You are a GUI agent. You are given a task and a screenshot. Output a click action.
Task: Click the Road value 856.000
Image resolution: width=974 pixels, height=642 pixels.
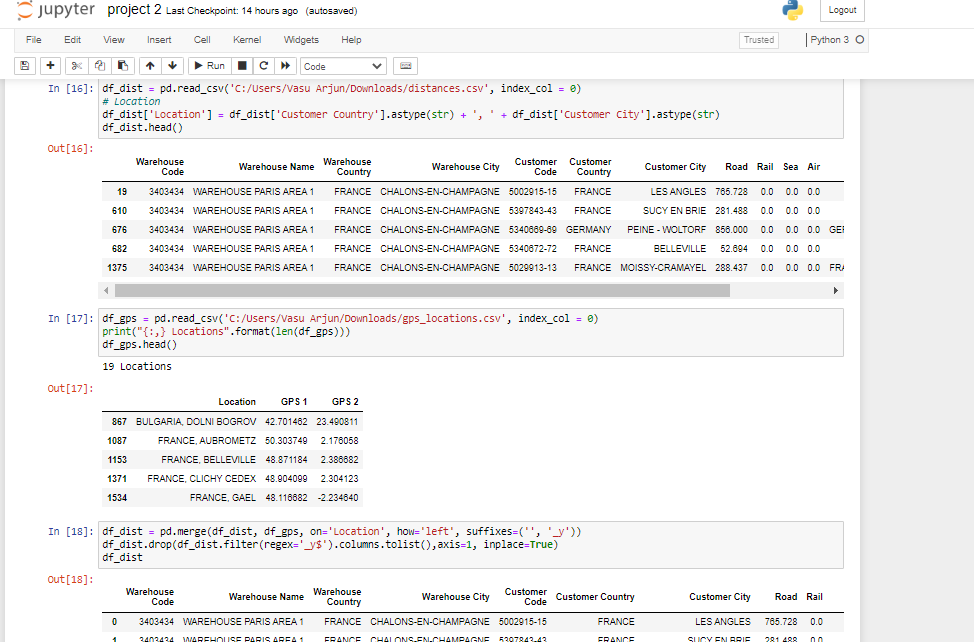coord(731,230)
